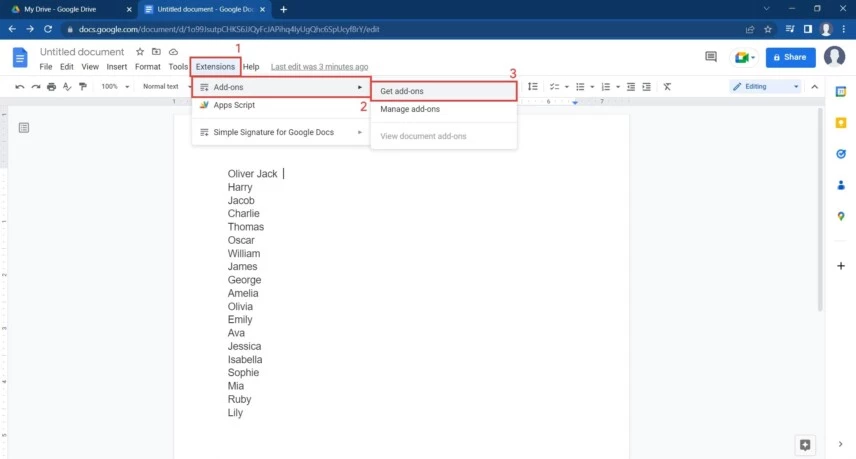The width and height of the screenshot is (856, 459).
Task: Open the comment history icon
Action: [x=710, y=57]
